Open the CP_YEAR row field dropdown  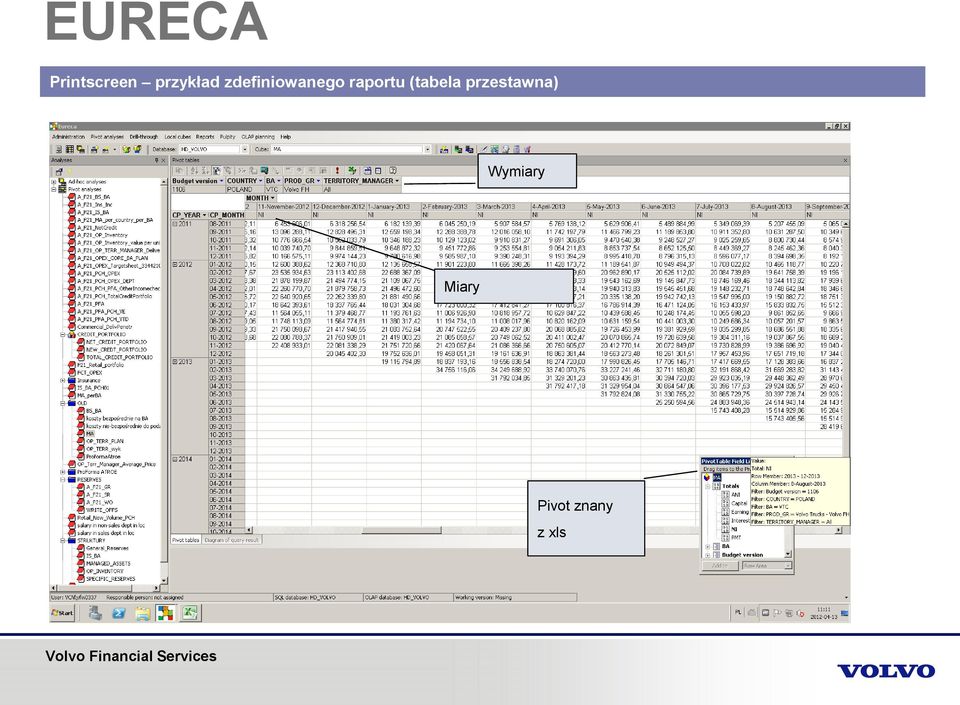(204, 215)
